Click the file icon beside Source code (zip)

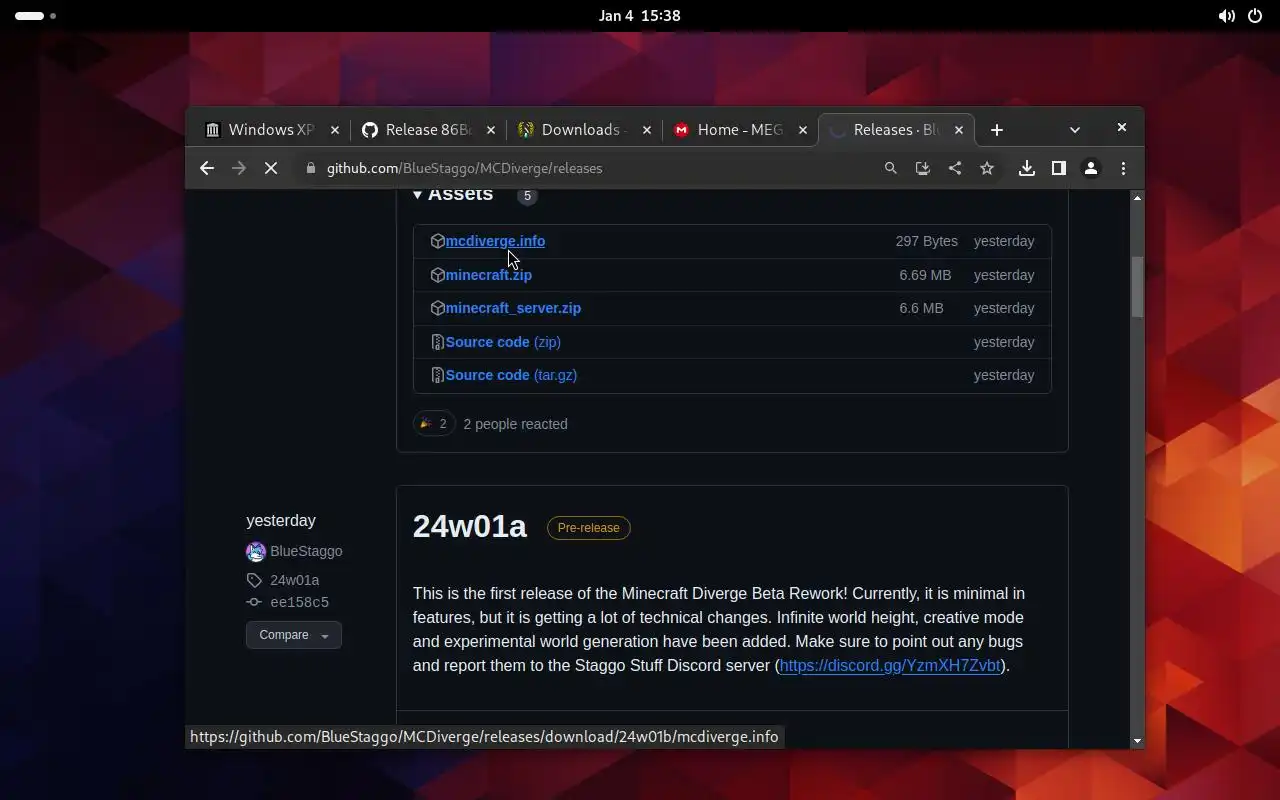[x=437, y=342]
